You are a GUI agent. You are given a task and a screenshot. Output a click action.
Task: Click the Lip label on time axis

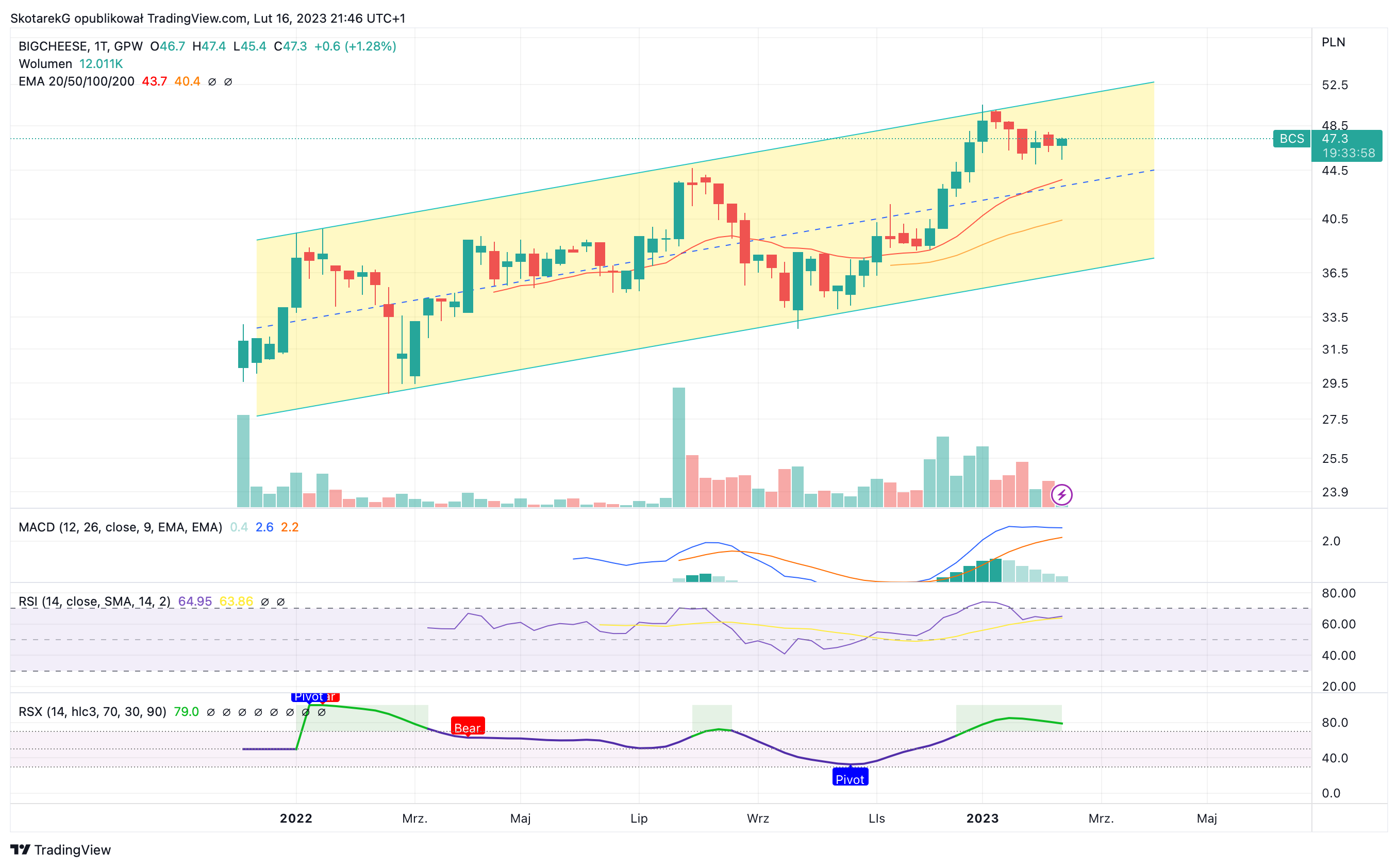(x=639, y=819)
